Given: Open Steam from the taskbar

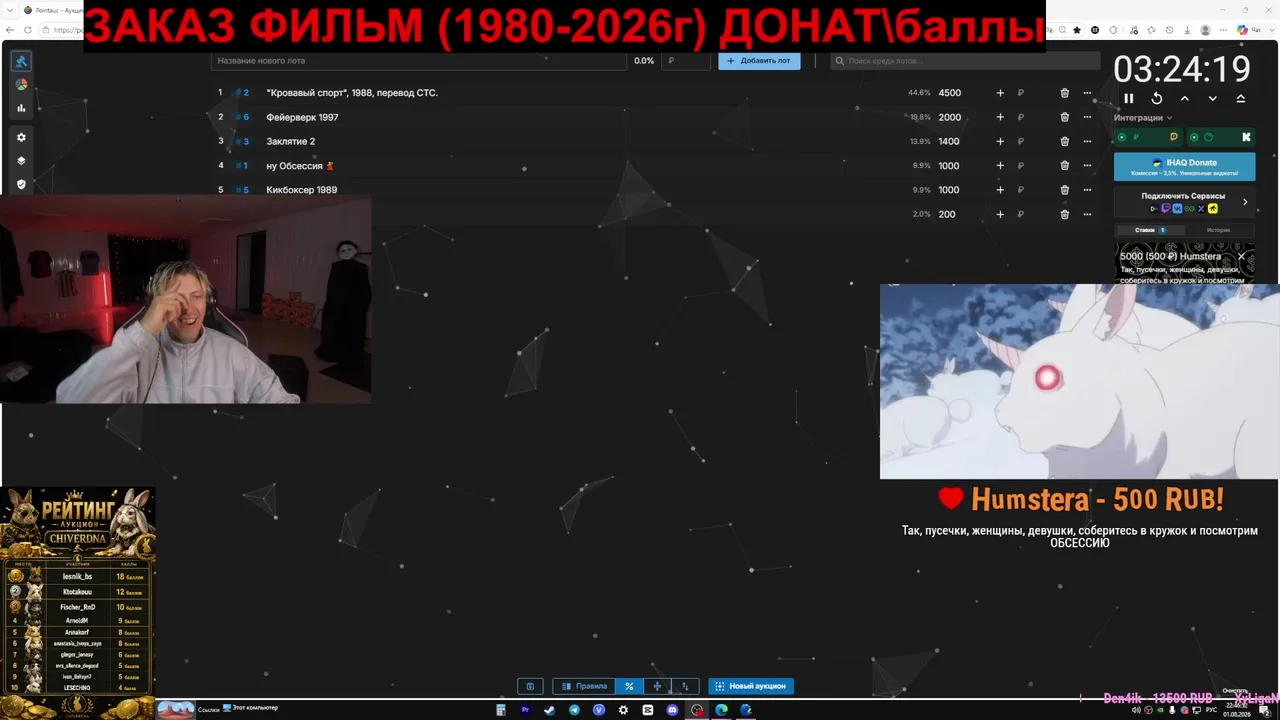Looking at the screenshot, I should [549, 710].
